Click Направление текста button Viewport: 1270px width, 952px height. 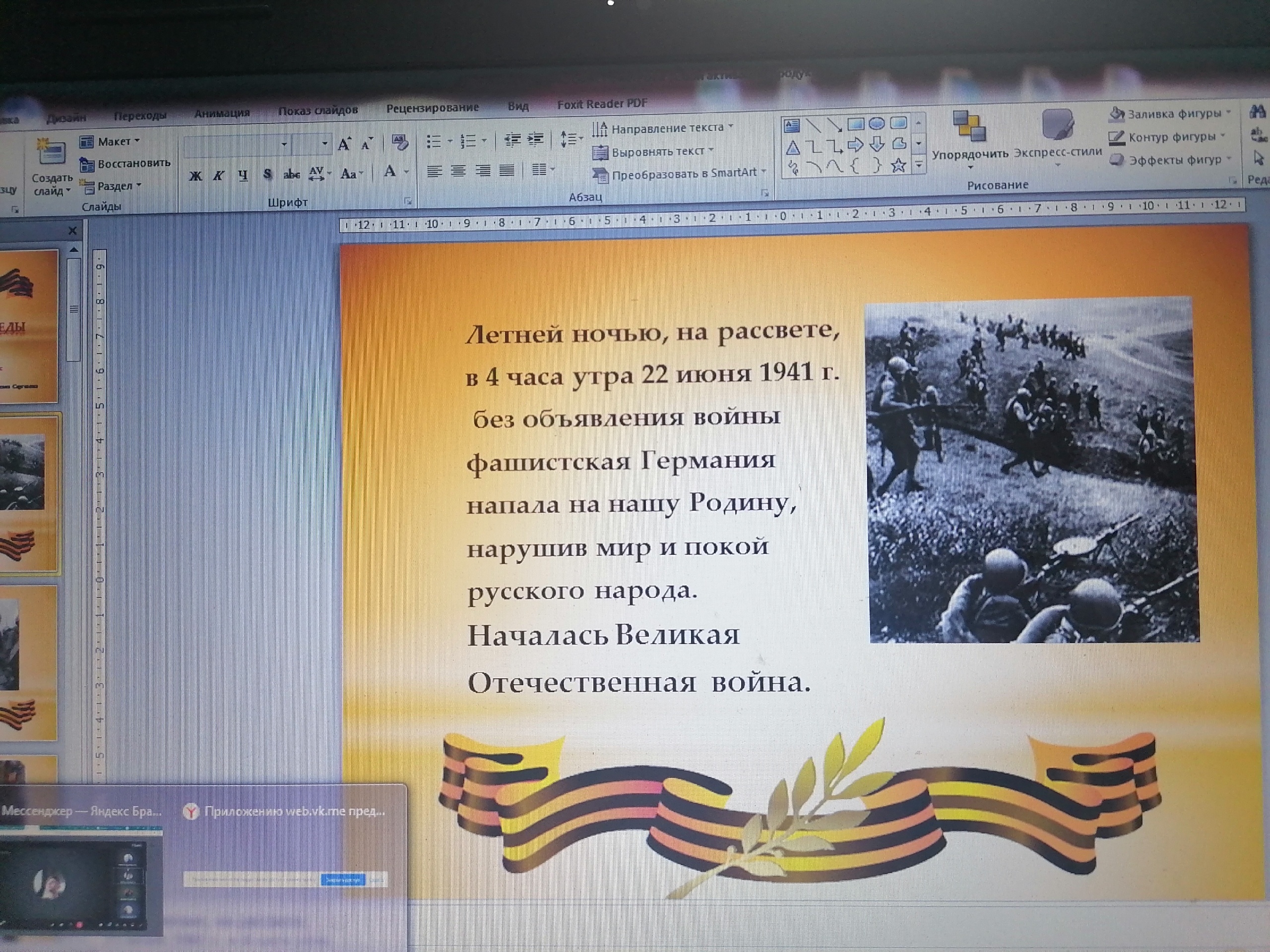pyautogui.click(x=663, y=128)
